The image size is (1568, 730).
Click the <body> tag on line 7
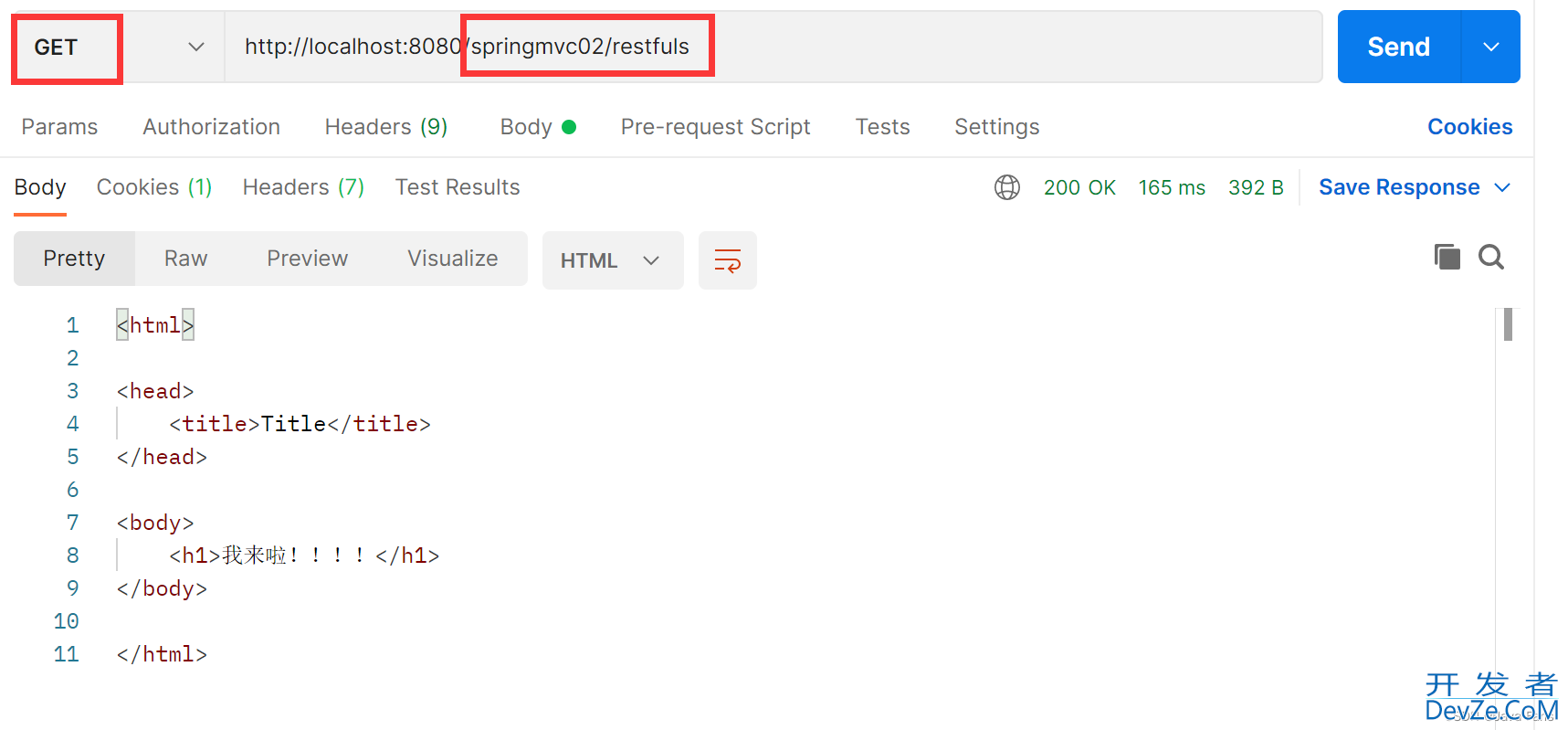point(155,523)
